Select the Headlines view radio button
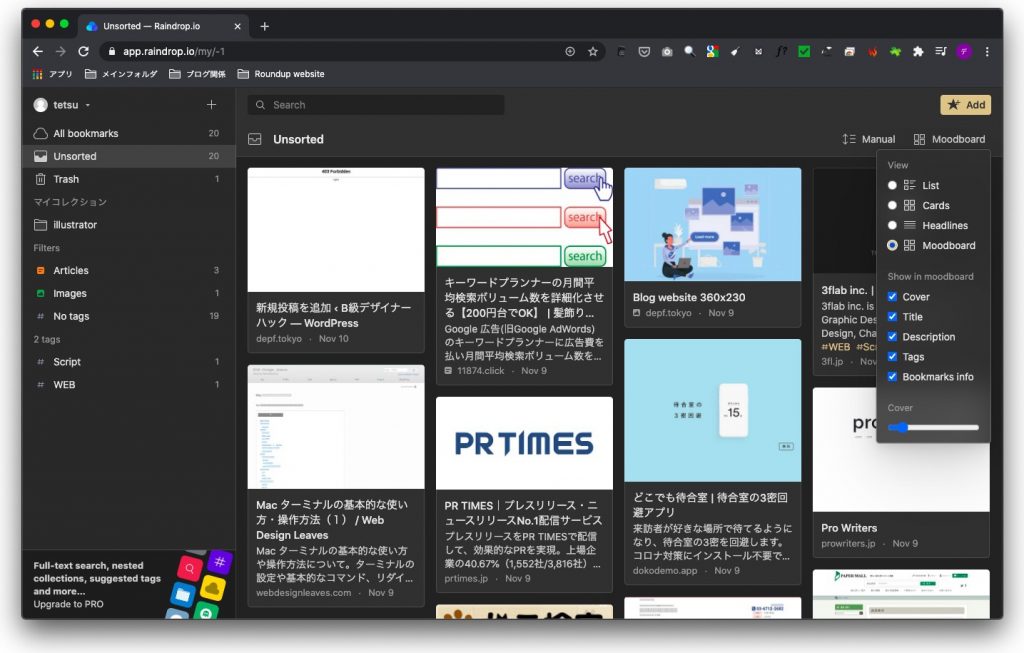Viewport: 1024px width, 653px height. pos(892,225)
